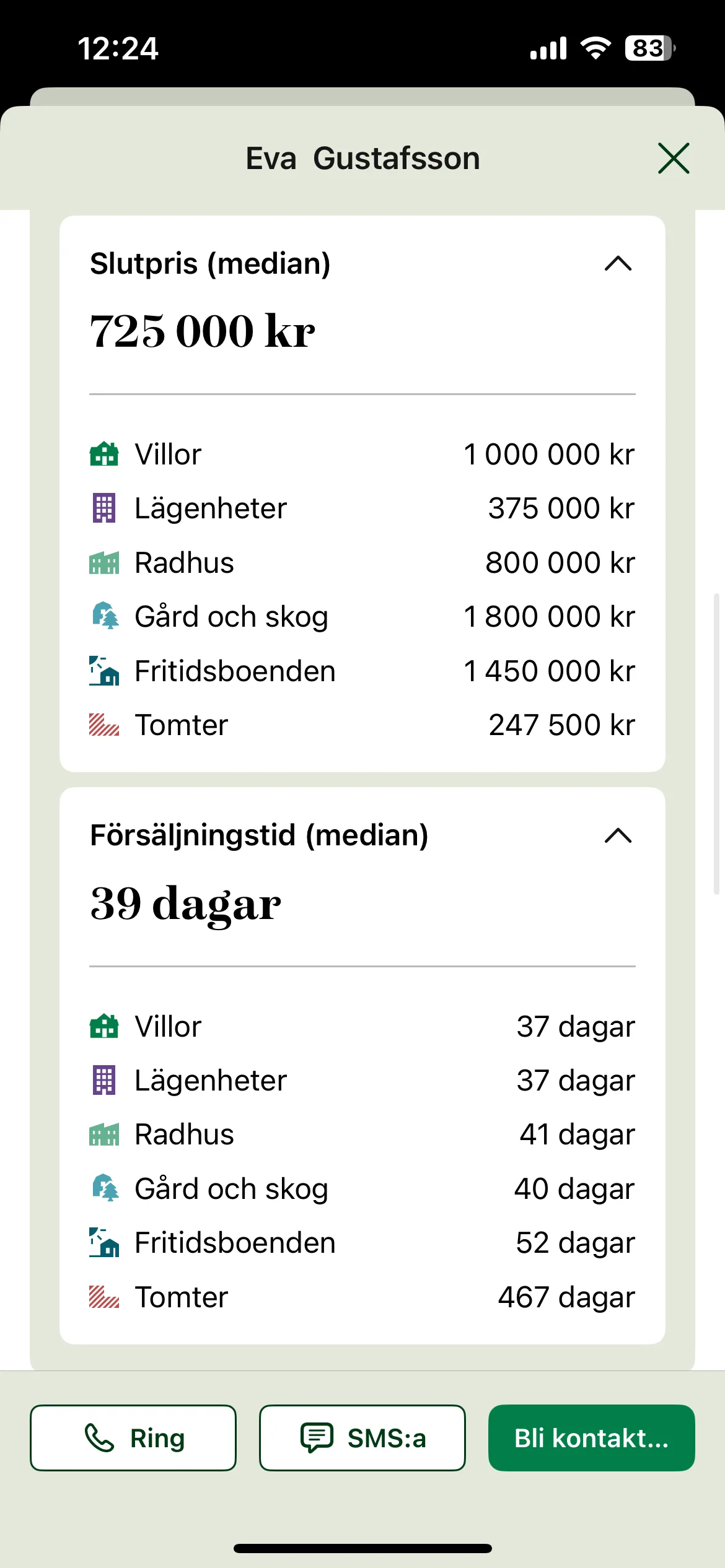Click the Villor house icon under Slutpris
This screenshot has height=1568, width=725.
click(104, 454)
